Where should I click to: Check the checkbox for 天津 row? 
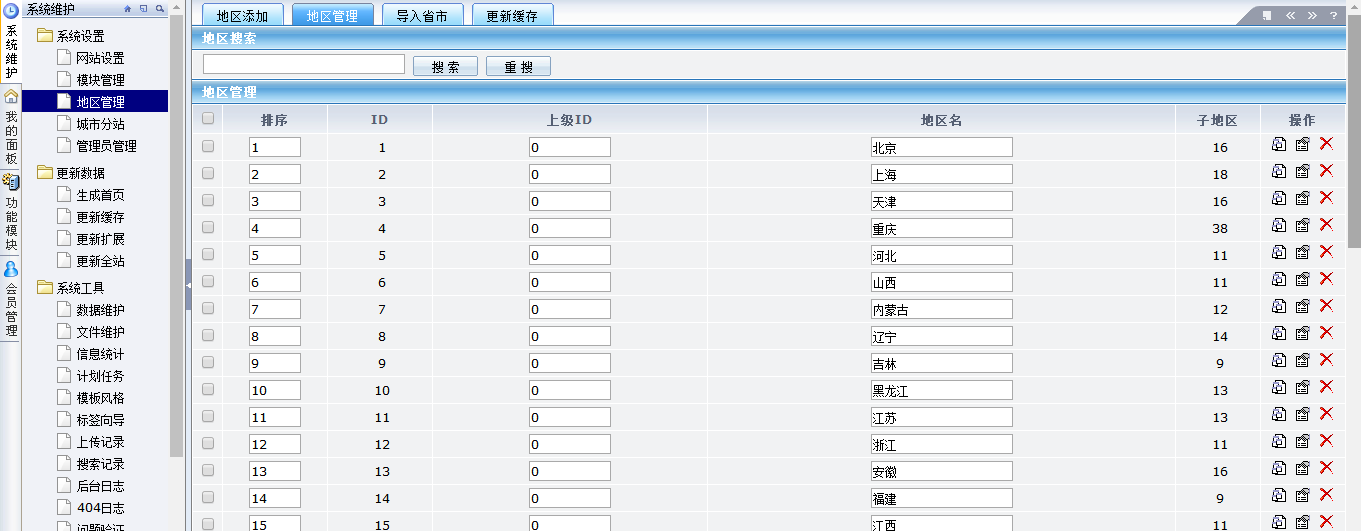click(208, 200)
